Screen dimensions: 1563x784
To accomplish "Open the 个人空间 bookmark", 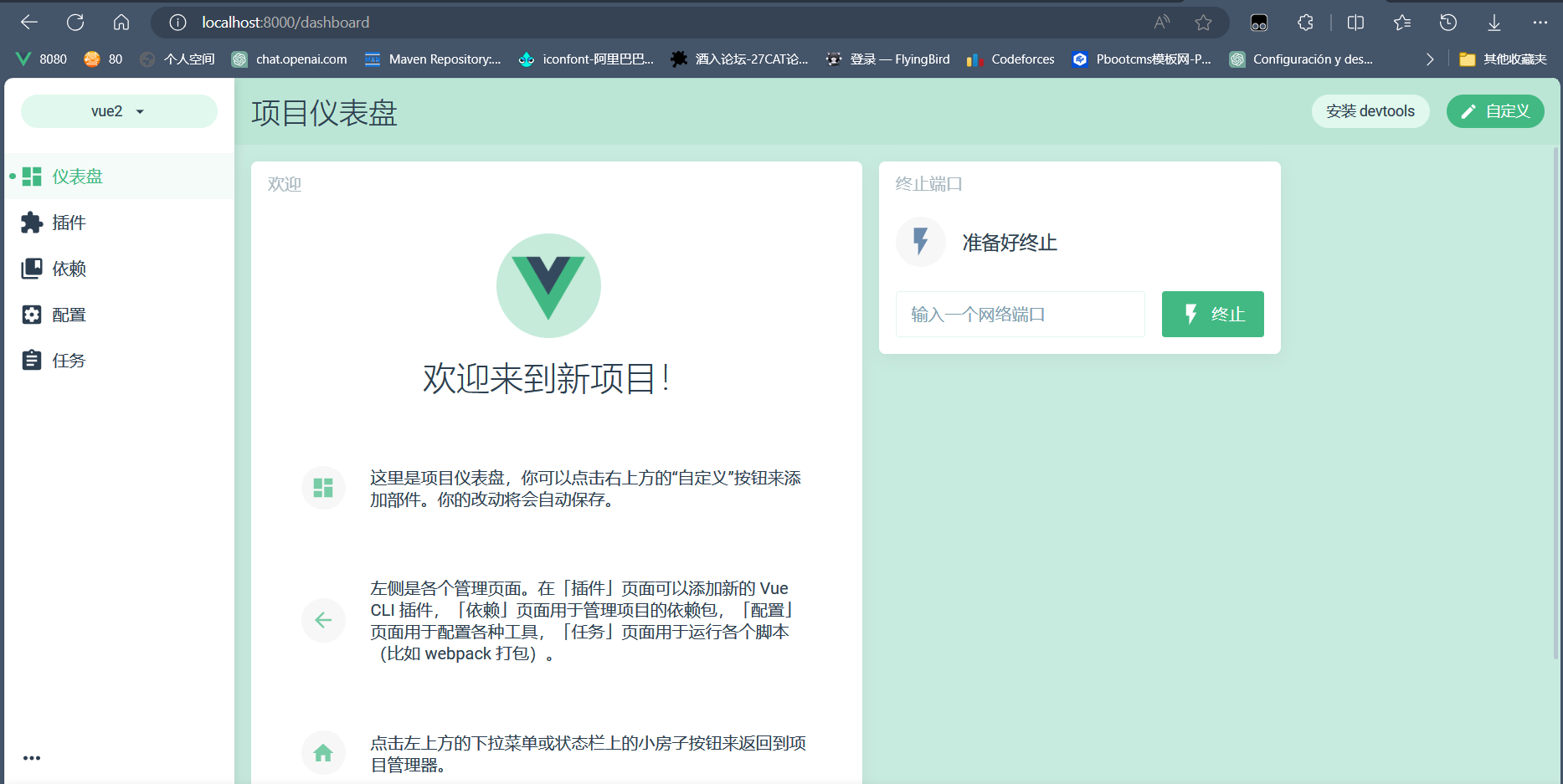I will [177, 59].
